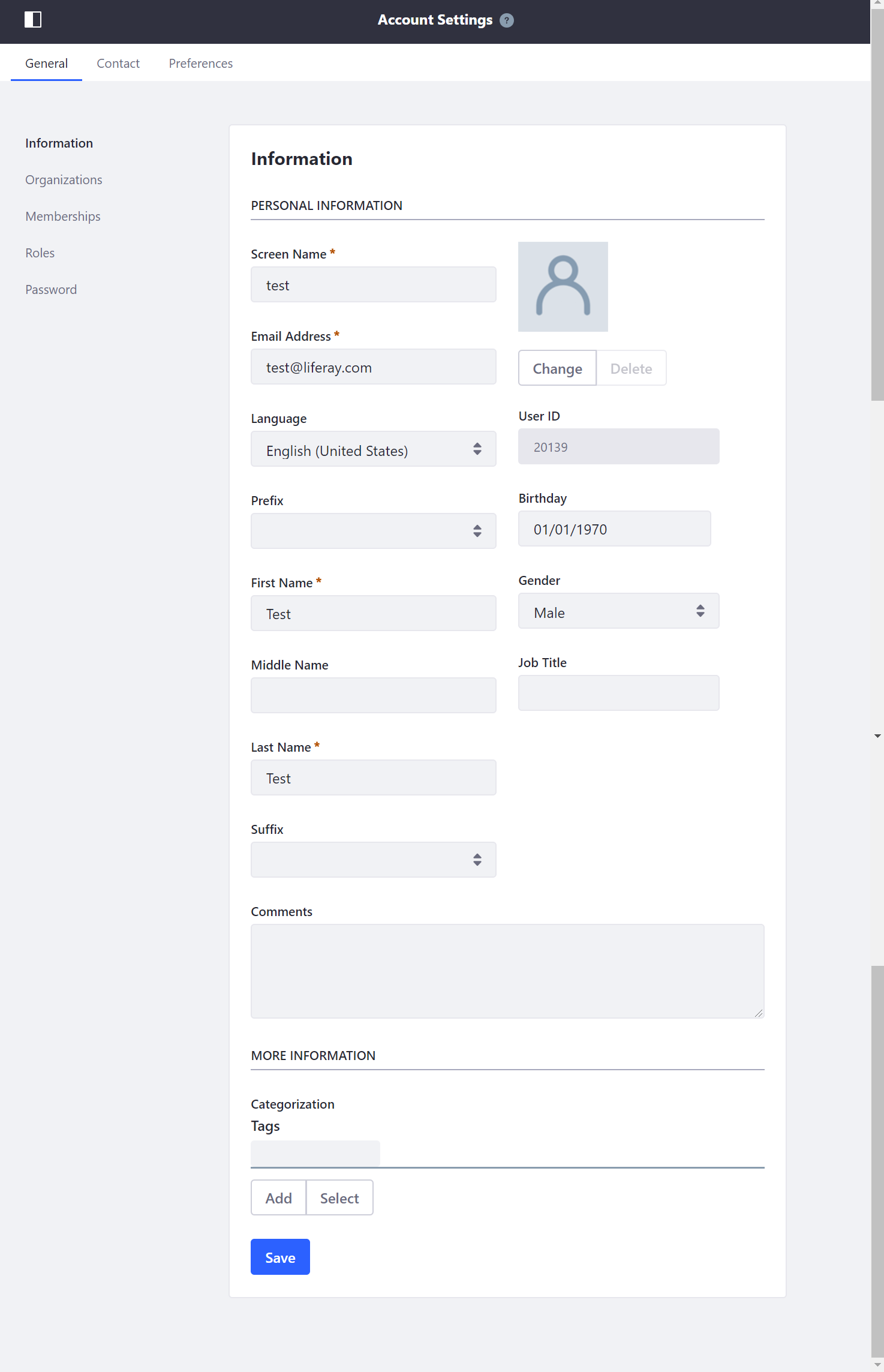Expand the Prefix dropdown
Image resolution: width=884 pixels, height=1372 pixels.
(x=373, y=531)
